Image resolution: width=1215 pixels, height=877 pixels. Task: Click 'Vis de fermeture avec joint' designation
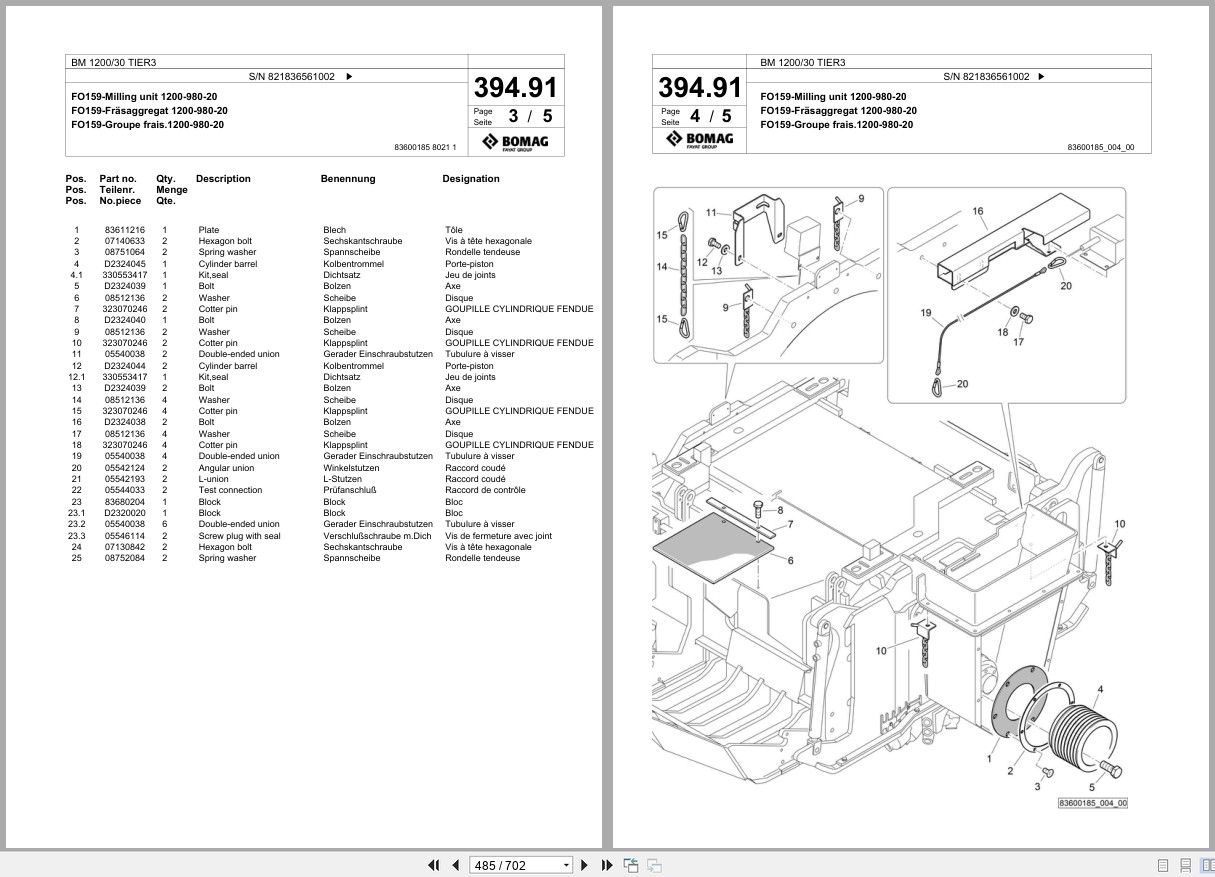(498, 536)
